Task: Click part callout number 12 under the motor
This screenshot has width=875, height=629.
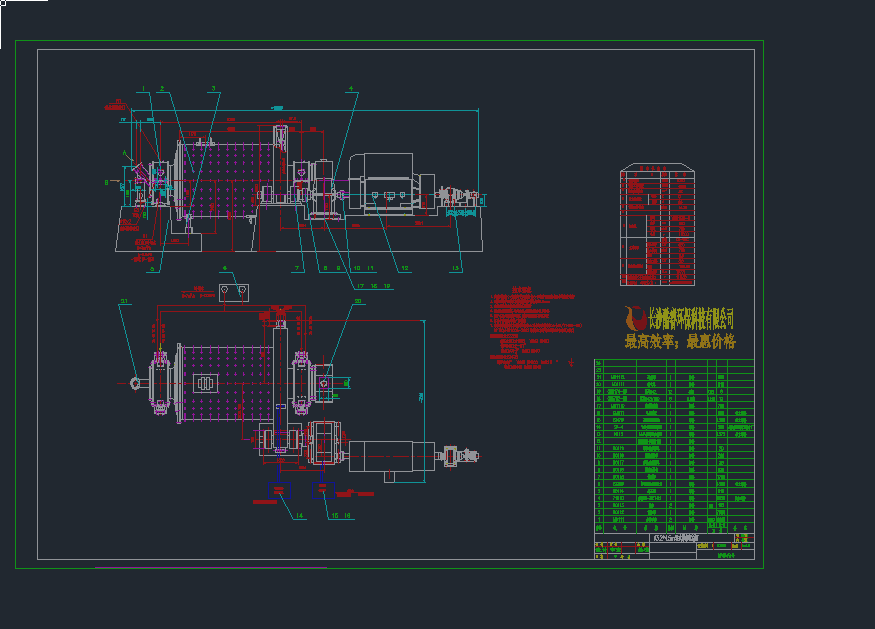Action: click(405, 269)
